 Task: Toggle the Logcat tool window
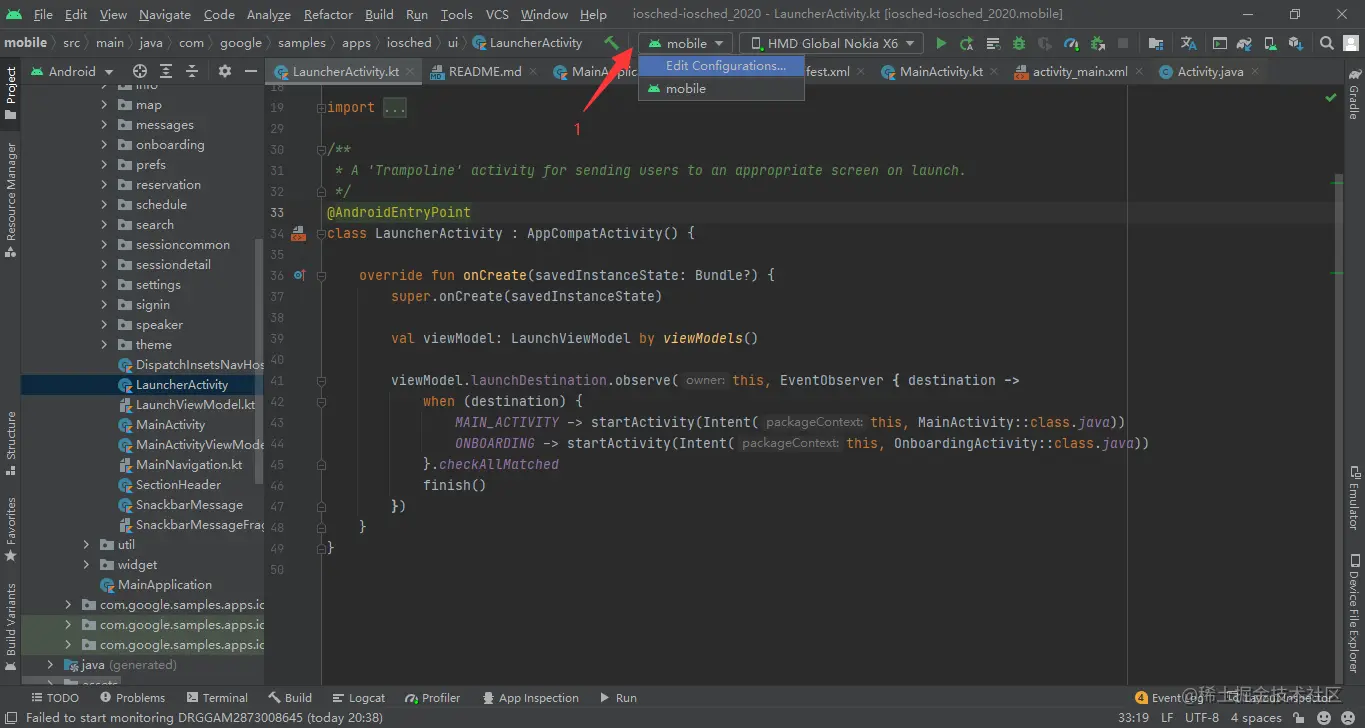[358, 698]
